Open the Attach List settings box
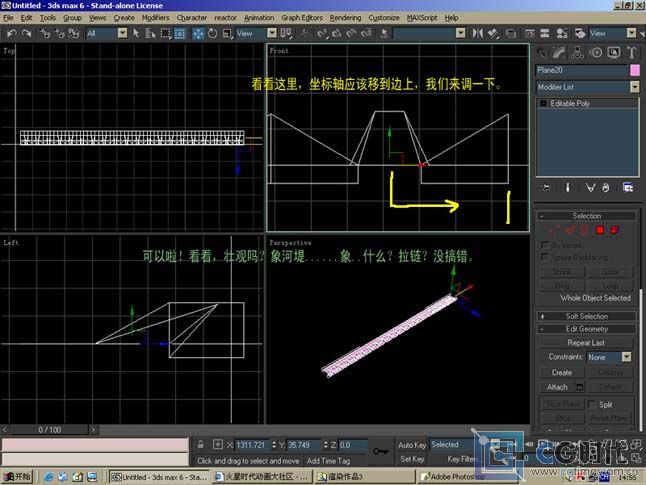 [580, 387]
